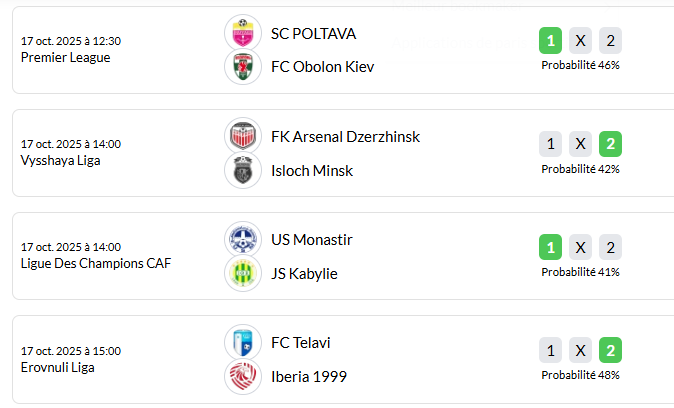Click the FC Telavi team logo
The height and width of the screenshot is (408, 674).
tap(243, 342)
